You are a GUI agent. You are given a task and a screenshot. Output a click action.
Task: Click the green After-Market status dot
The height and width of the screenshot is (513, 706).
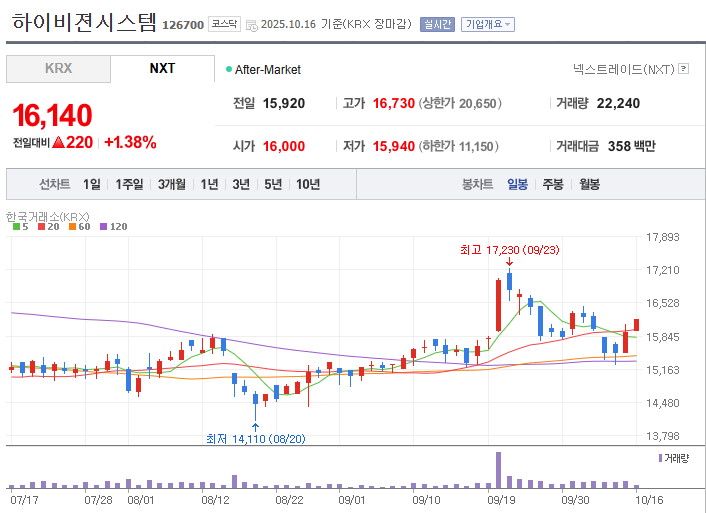coord(229,69)
